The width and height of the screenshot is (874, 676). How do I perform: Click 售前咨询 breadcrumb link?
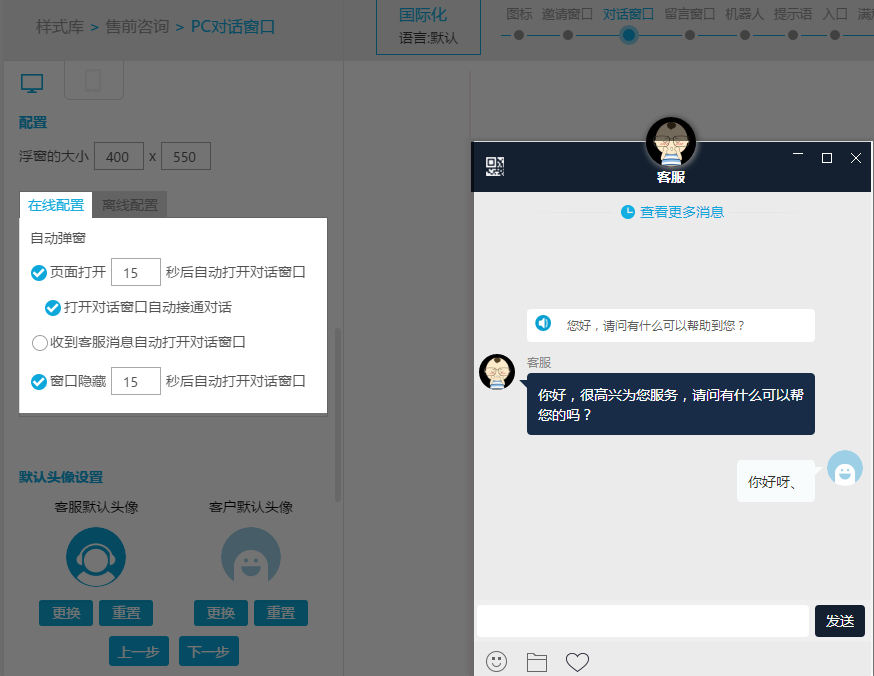point(137,26)
